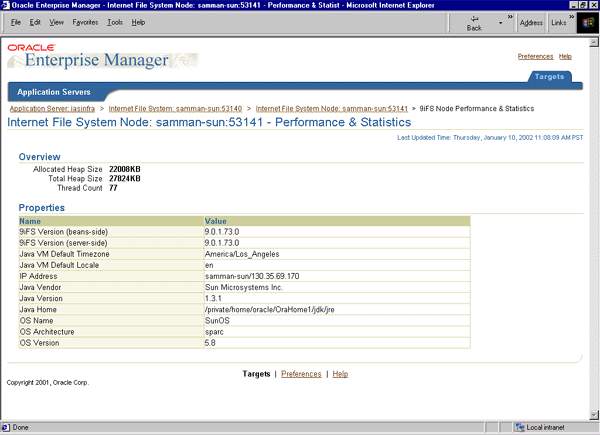Follow Internet File System: samman-sun:53140 breadcrumb
Viewport: 600px width, 435px height.
[x=175, y=109]
